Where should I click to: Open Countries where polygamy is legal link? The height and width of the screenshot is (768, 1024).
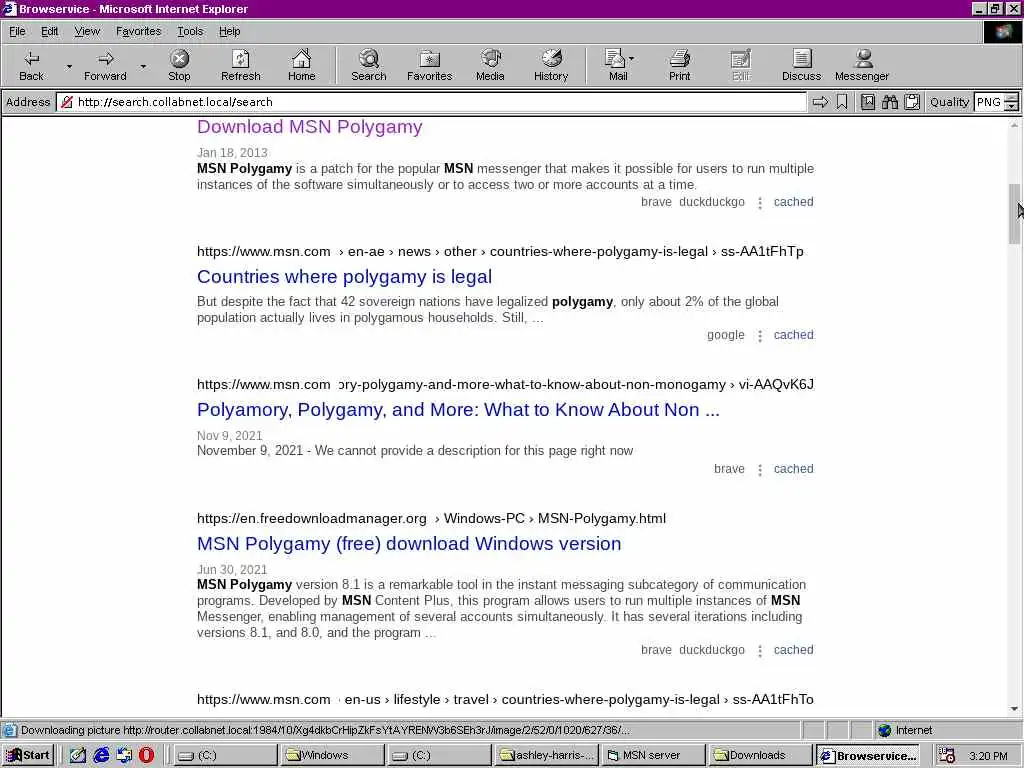pos(344,277)
